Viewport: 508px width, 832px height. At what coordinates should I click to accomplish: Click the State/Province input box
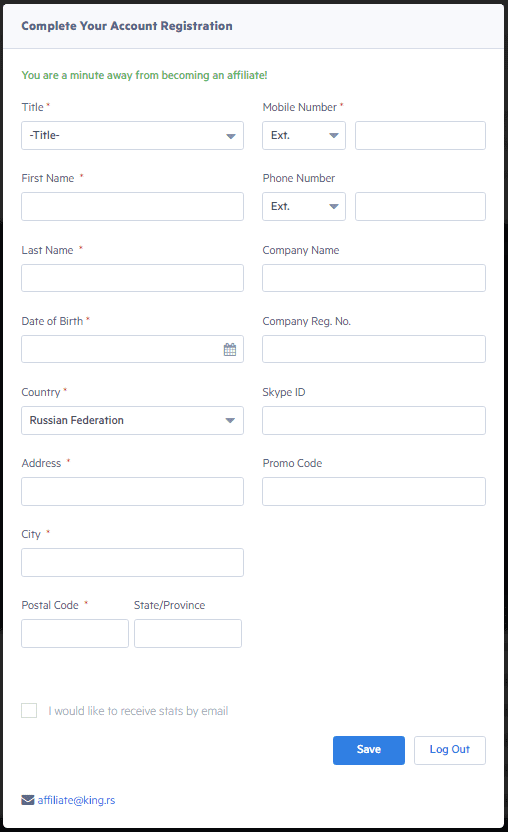188,634
